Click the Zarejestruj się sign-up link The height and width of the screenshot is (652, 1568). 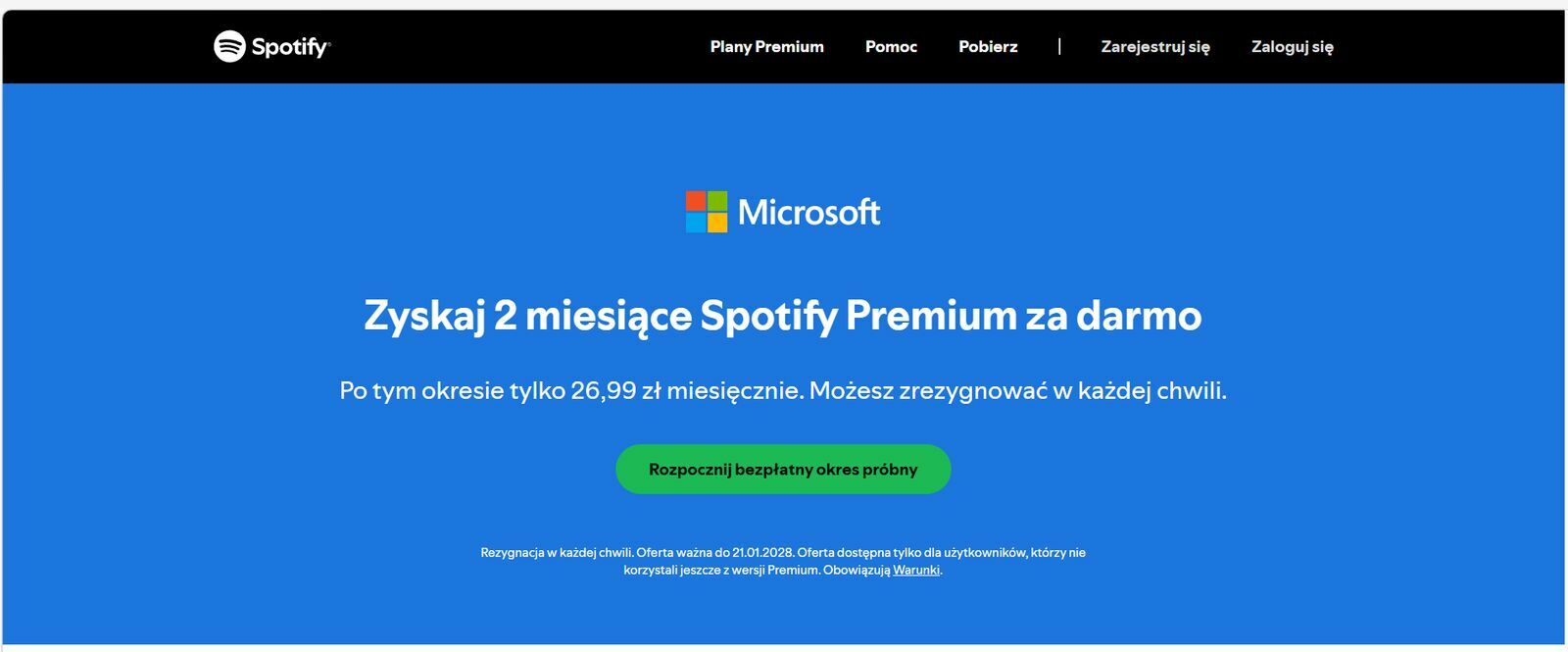(1155, 46)
